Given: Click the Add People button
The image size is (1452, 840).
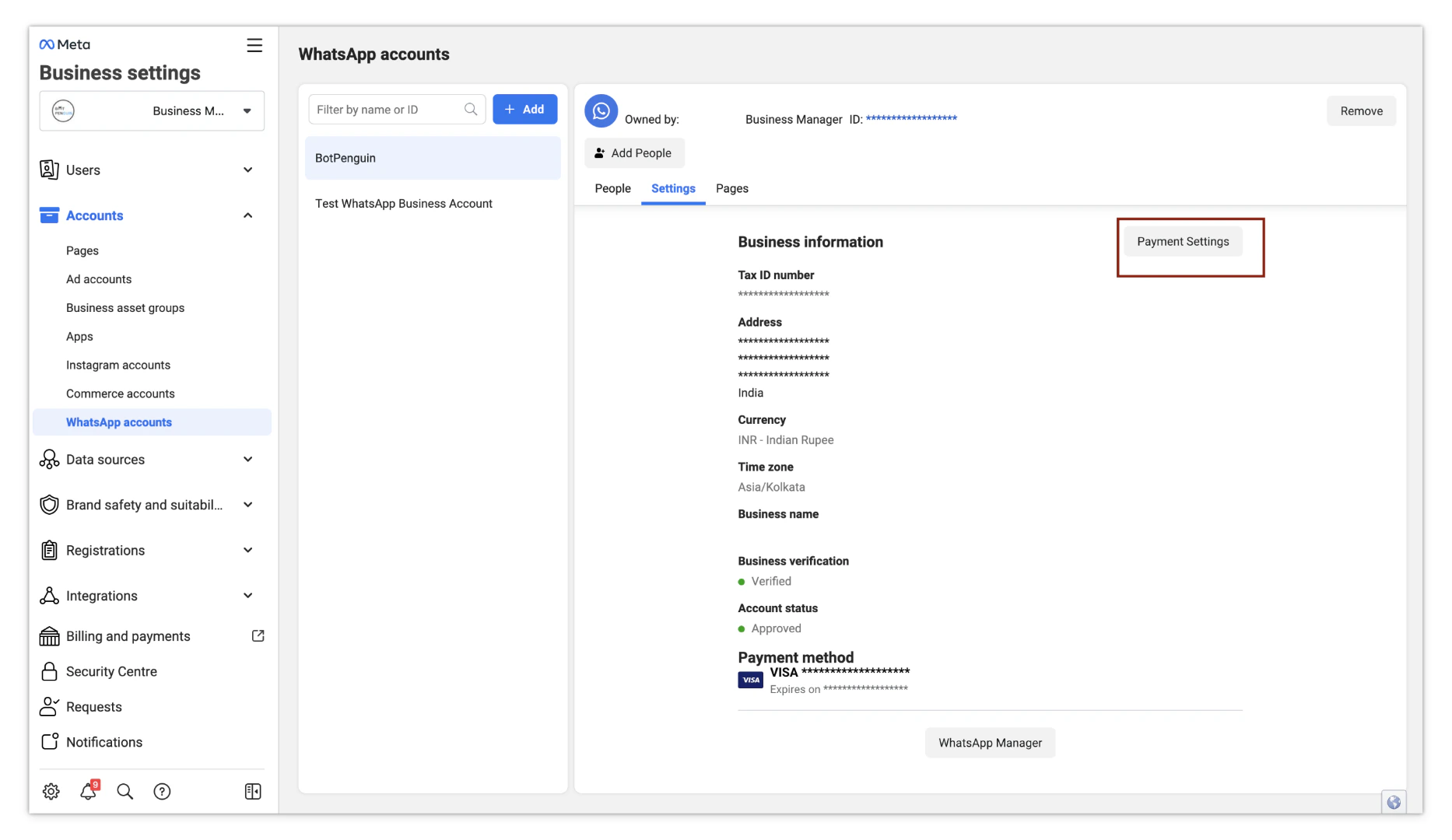Looking at the screenshot, I should (x=634, y=153).
